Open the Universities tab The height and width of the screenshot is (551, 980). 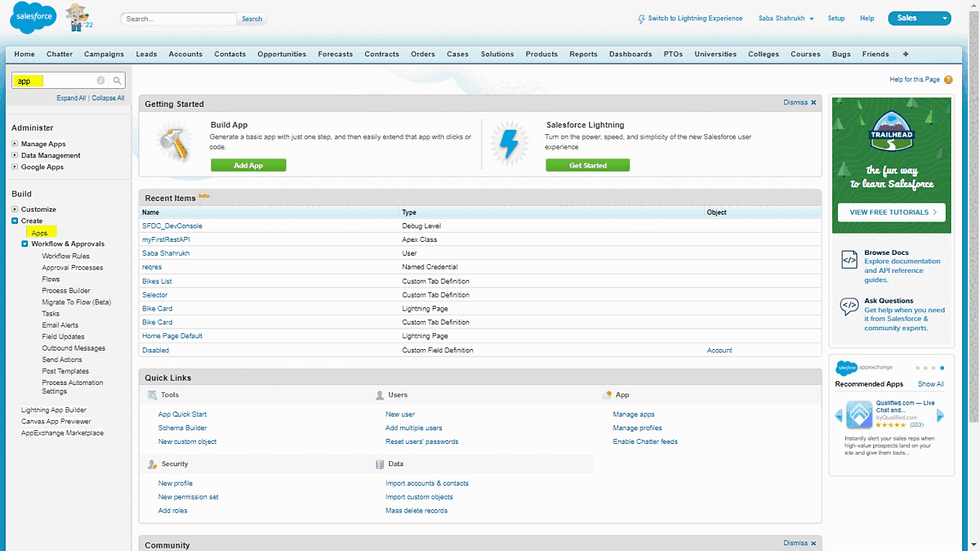coord(716,54)
